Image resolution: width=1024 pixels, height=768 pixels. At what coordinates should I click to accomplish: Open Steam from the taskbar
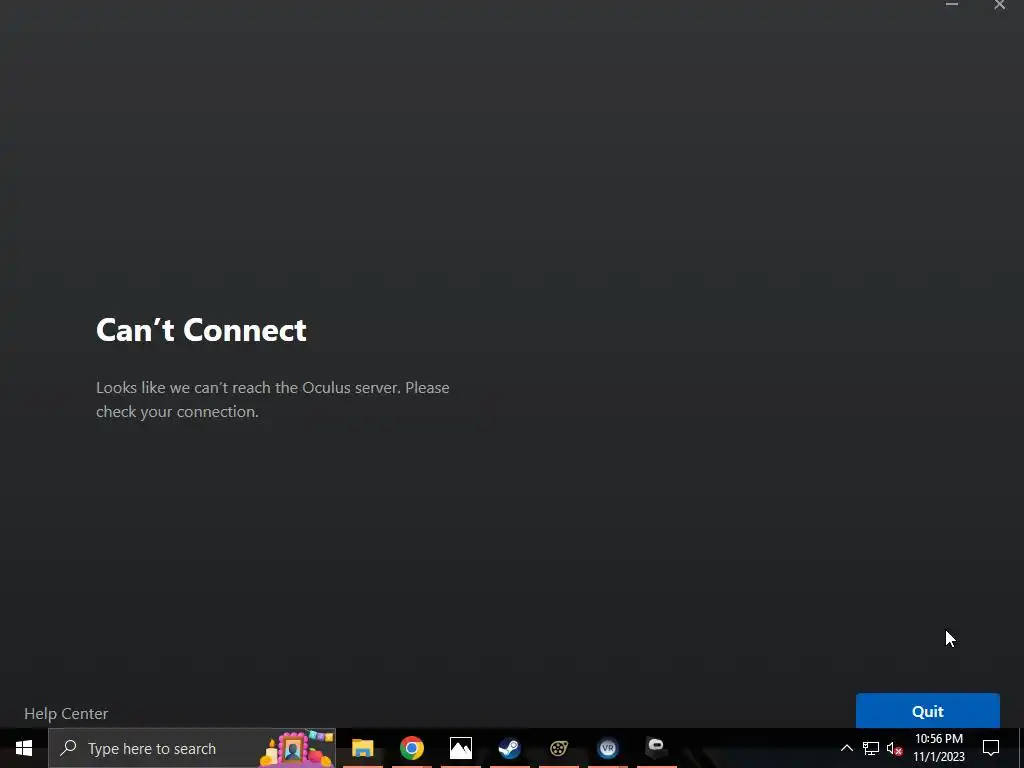(509, 748)
